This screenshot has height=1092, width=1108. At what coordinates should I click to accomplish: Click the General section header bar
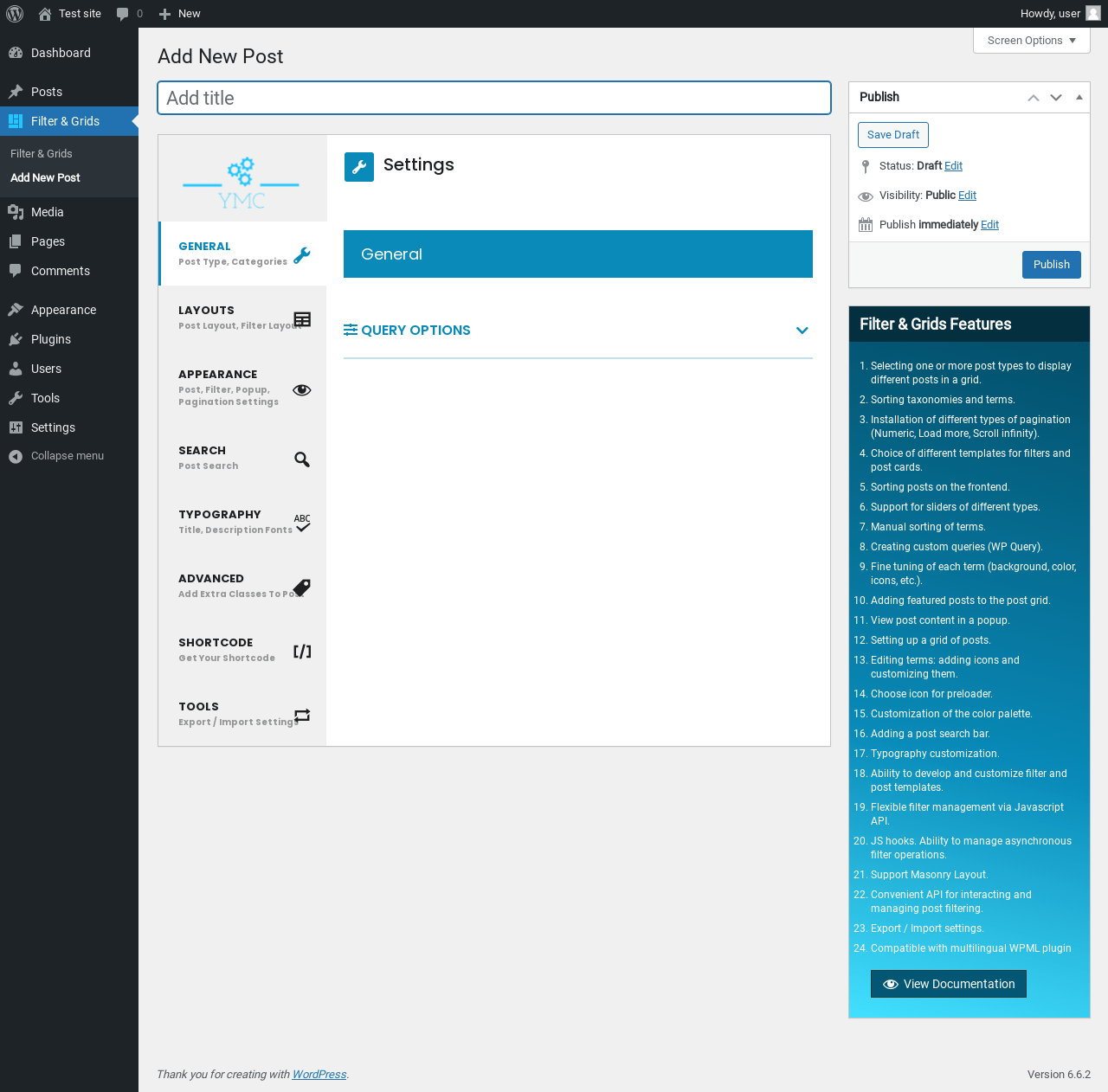(x=578, y=254)
